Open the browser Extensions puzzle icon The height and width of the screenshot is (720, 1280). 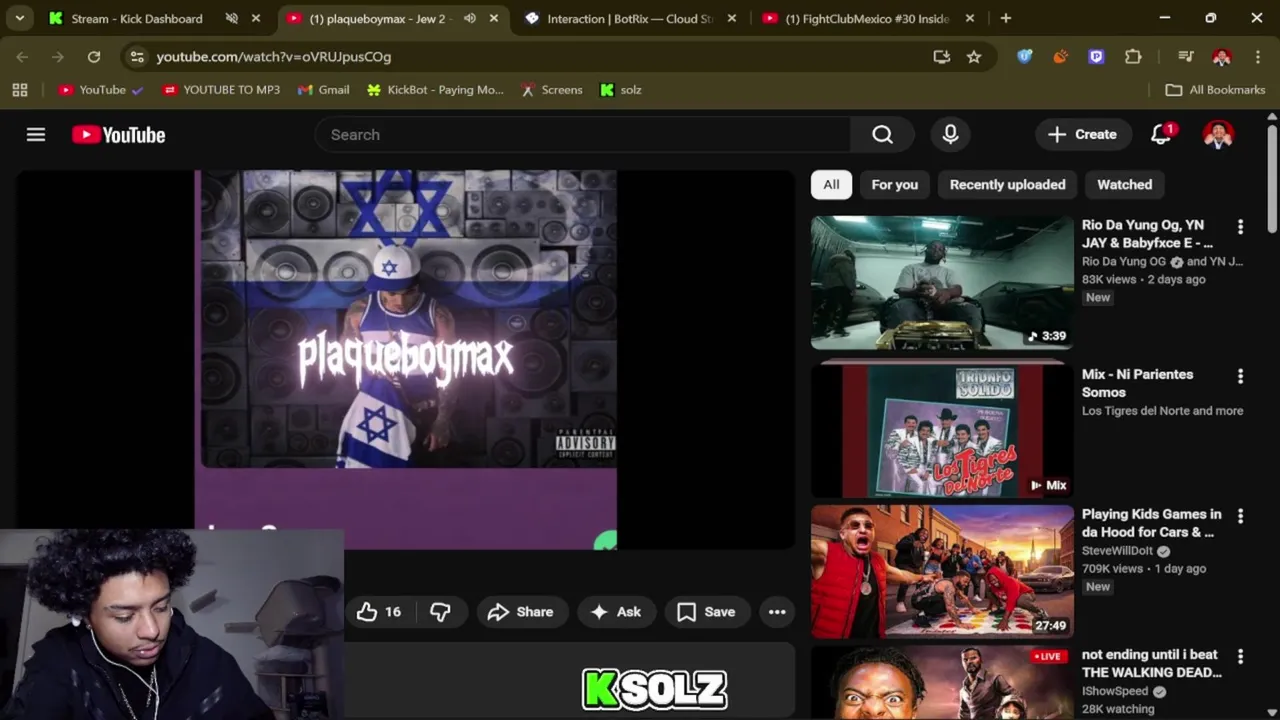point(1133,57)
